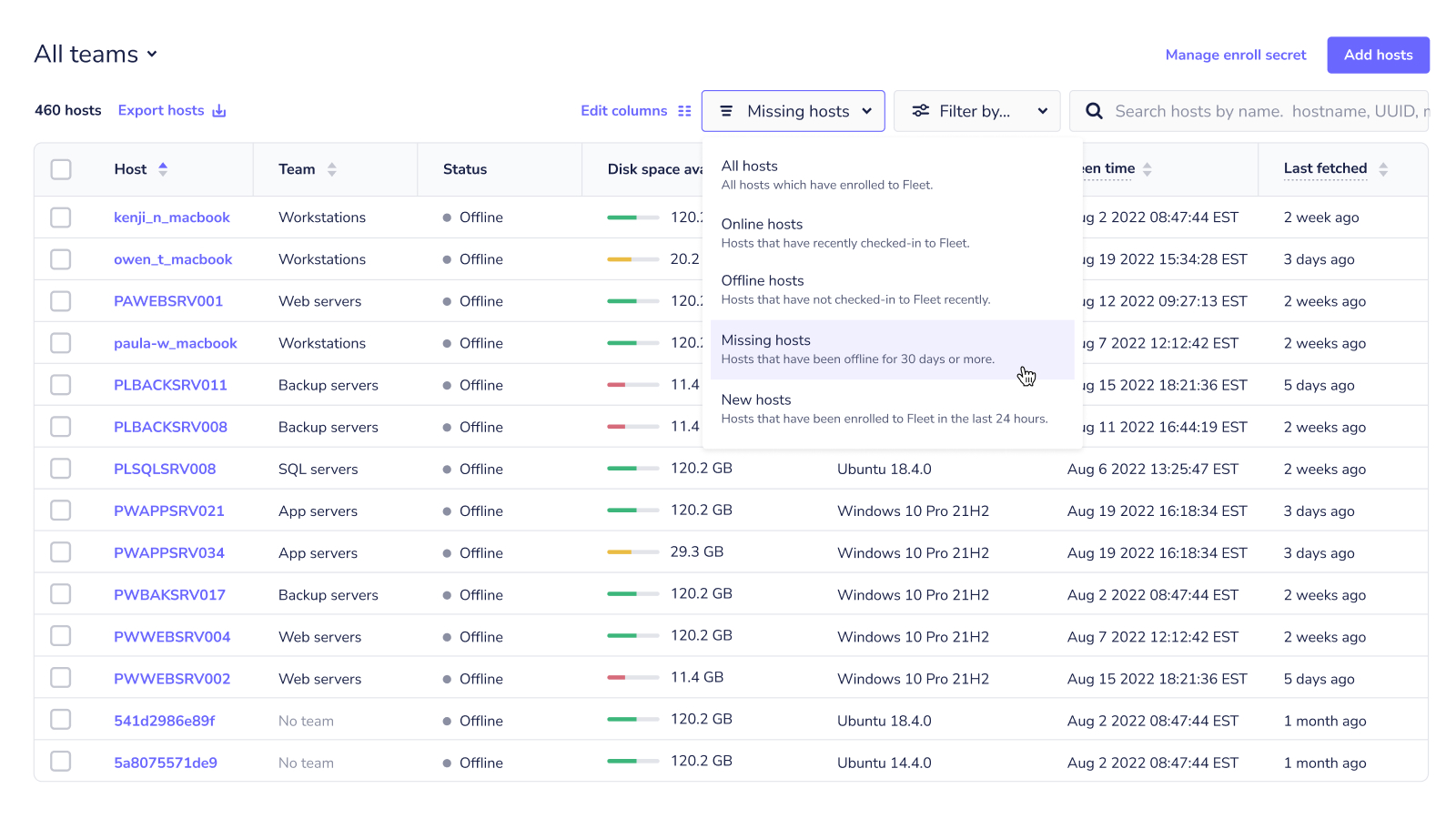
Task: Open host owen_t_macbook
Action: pyautogui.click(x=173, y=259)
